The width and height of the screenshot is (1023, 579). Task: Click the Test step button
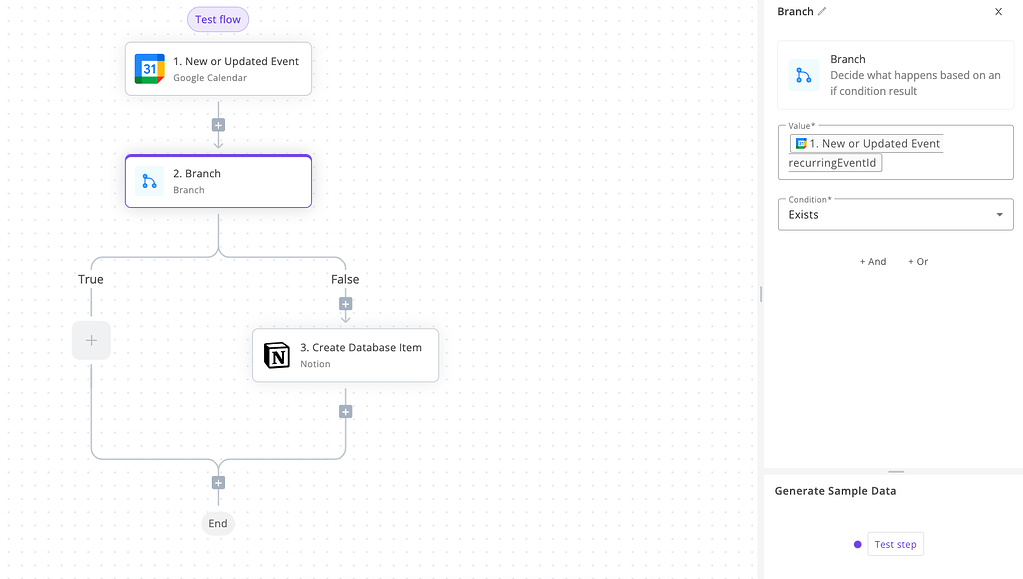click(894, 544)
